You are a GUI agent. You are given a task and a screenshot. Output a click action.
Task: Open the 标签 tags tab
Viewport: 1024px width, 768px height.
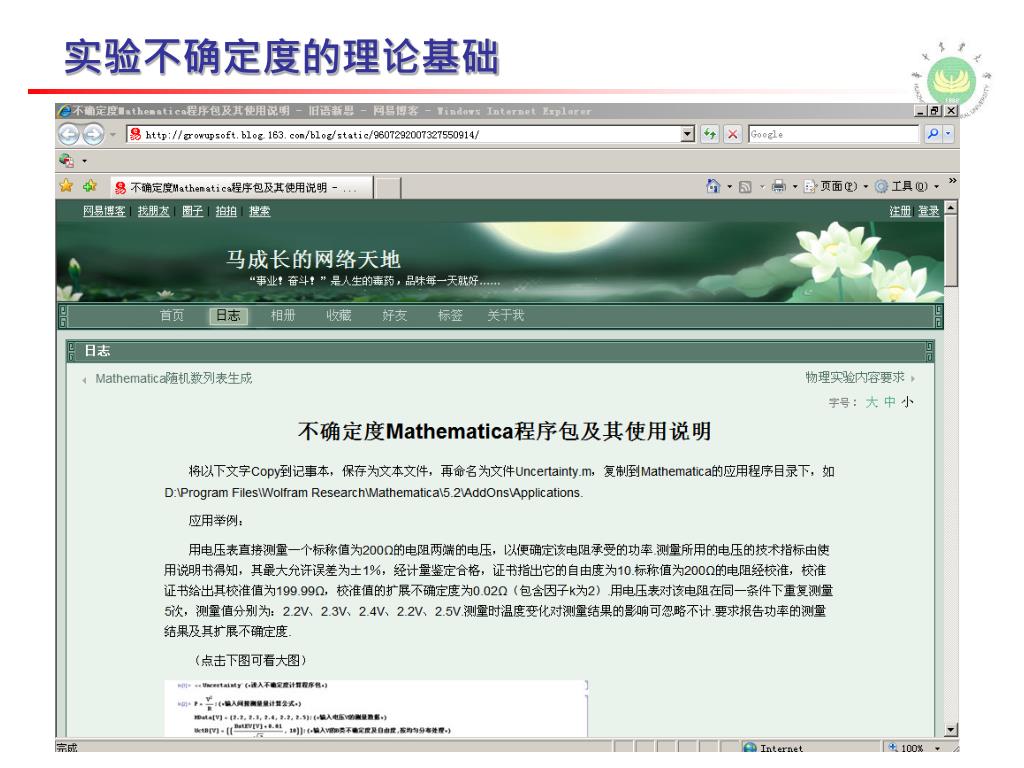[x=450, y=315]
